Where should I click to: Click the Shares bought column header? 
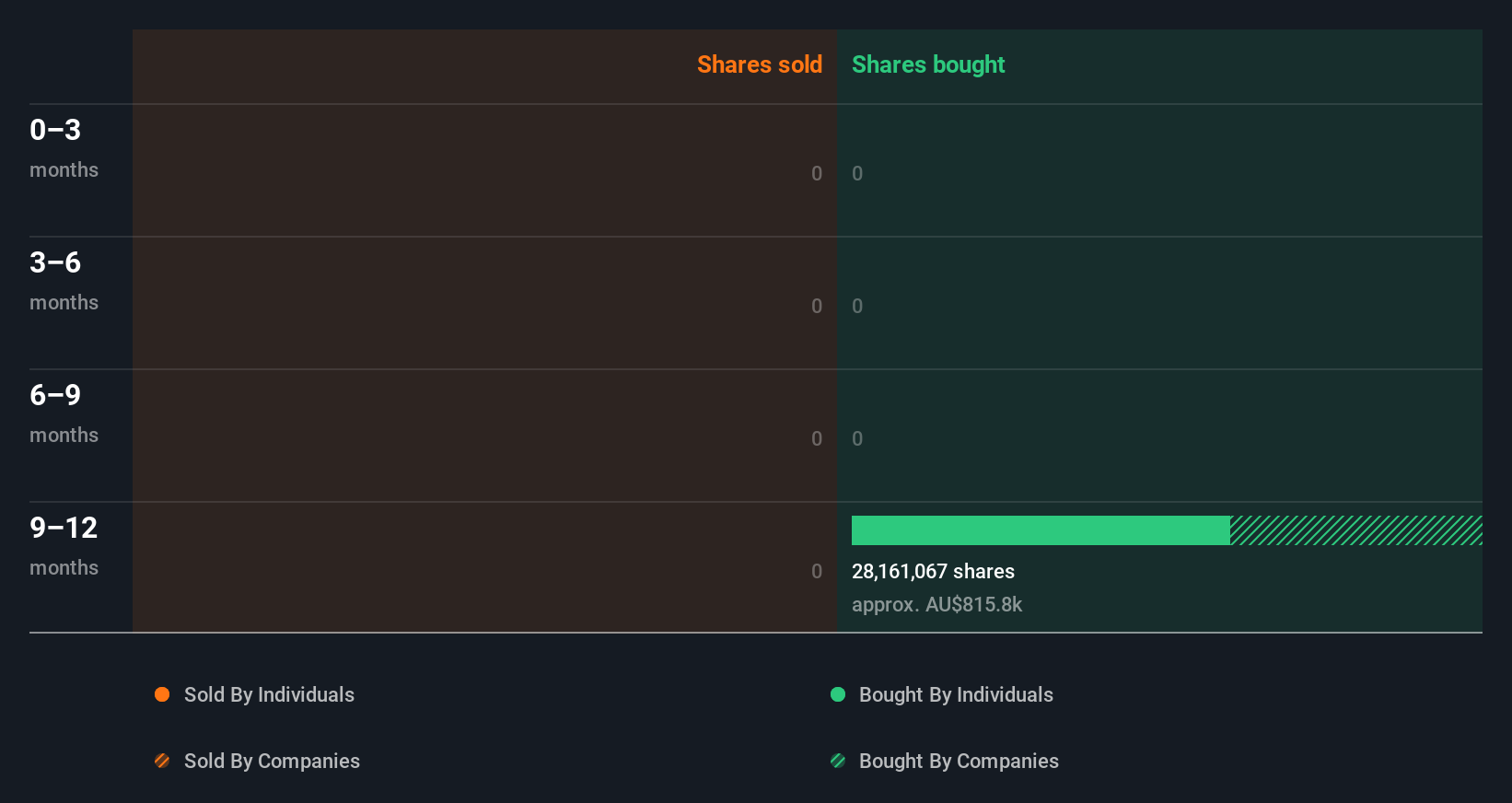(x=927, y=64)
